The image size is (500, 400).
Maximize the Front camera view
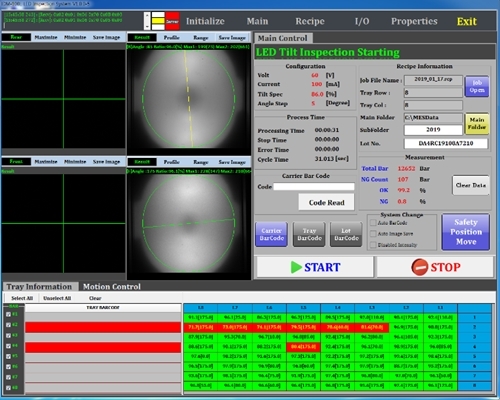46,162
